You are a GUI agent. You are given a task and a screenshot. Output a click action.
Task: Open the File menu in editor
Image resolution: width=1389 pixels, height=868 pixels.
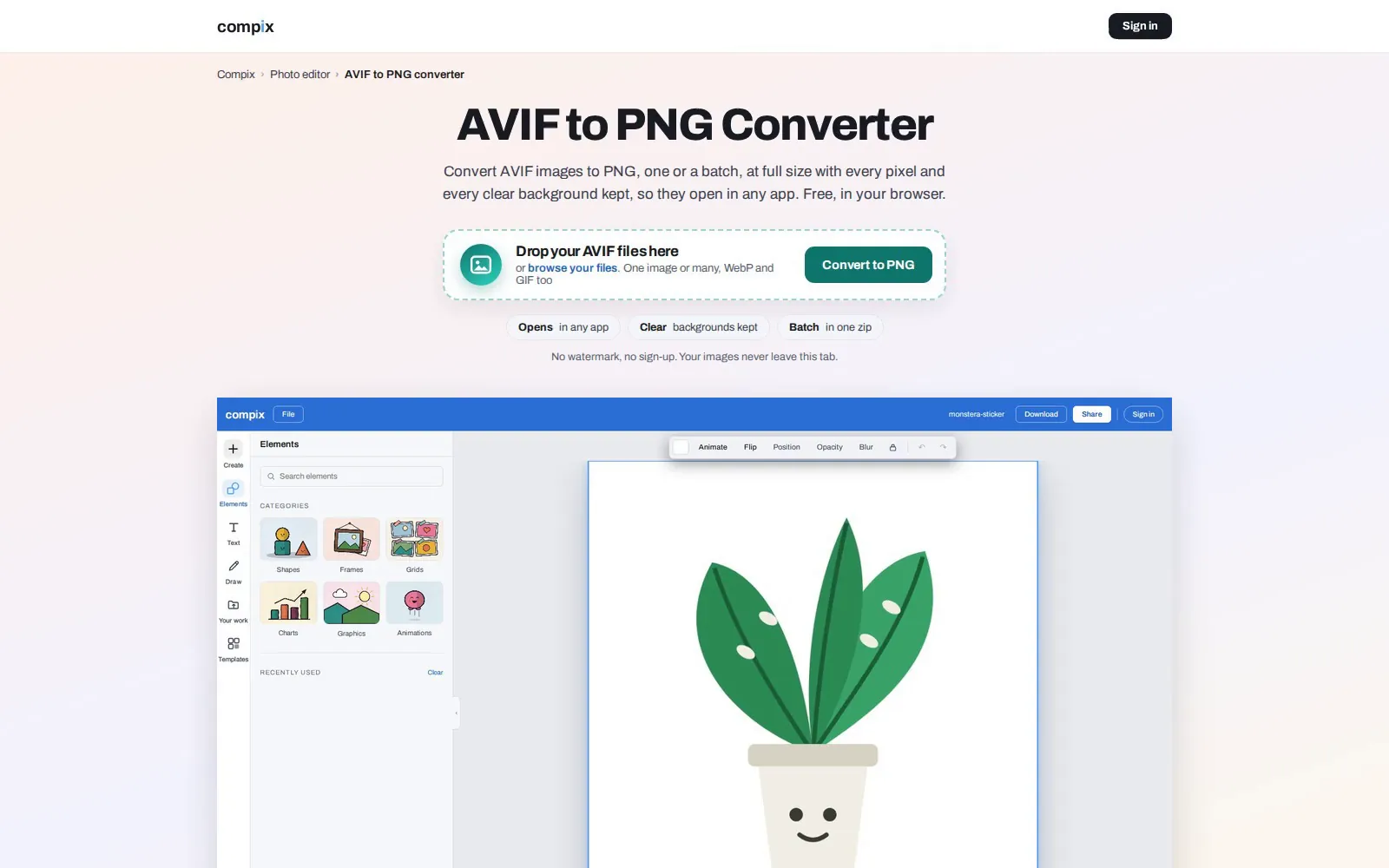288,414
